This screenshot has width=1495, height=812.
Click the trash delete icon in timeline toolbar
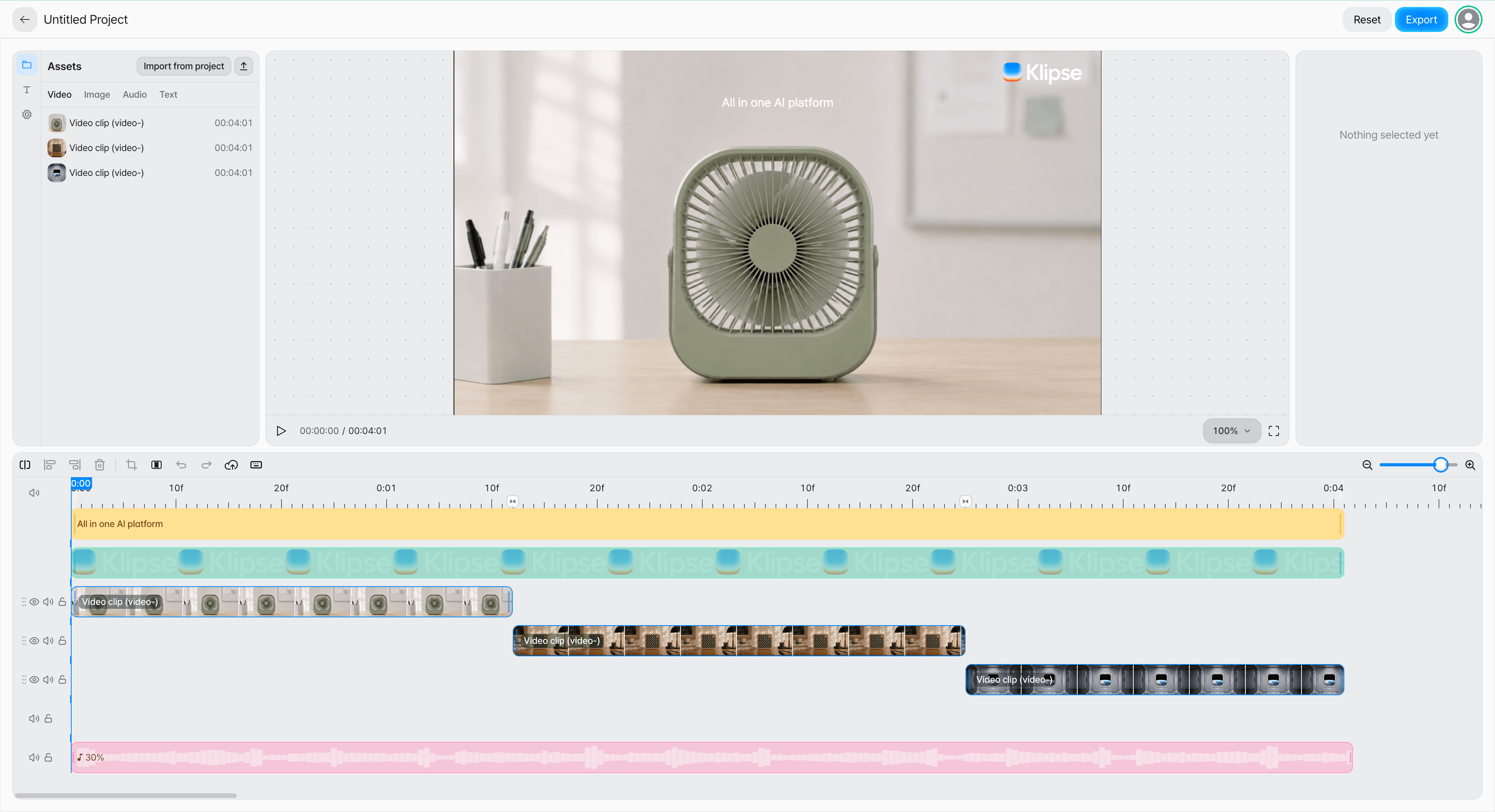pyautogui.click(x=100, y=465)
